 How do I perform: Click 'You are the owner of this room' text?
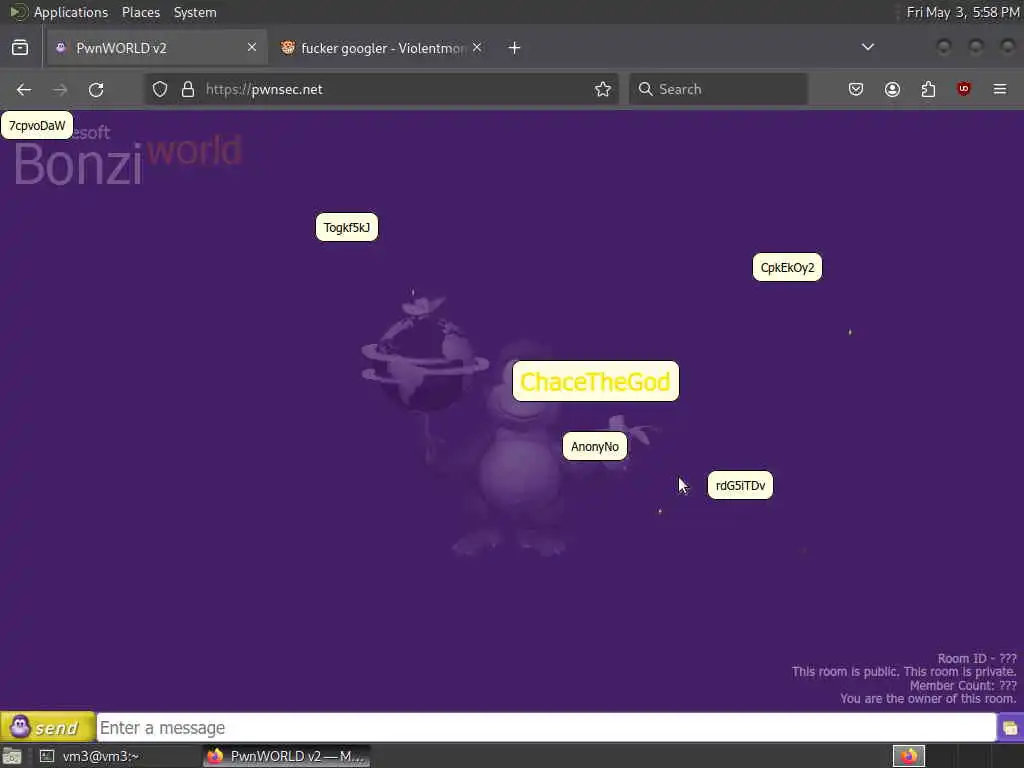coord(928,699)
